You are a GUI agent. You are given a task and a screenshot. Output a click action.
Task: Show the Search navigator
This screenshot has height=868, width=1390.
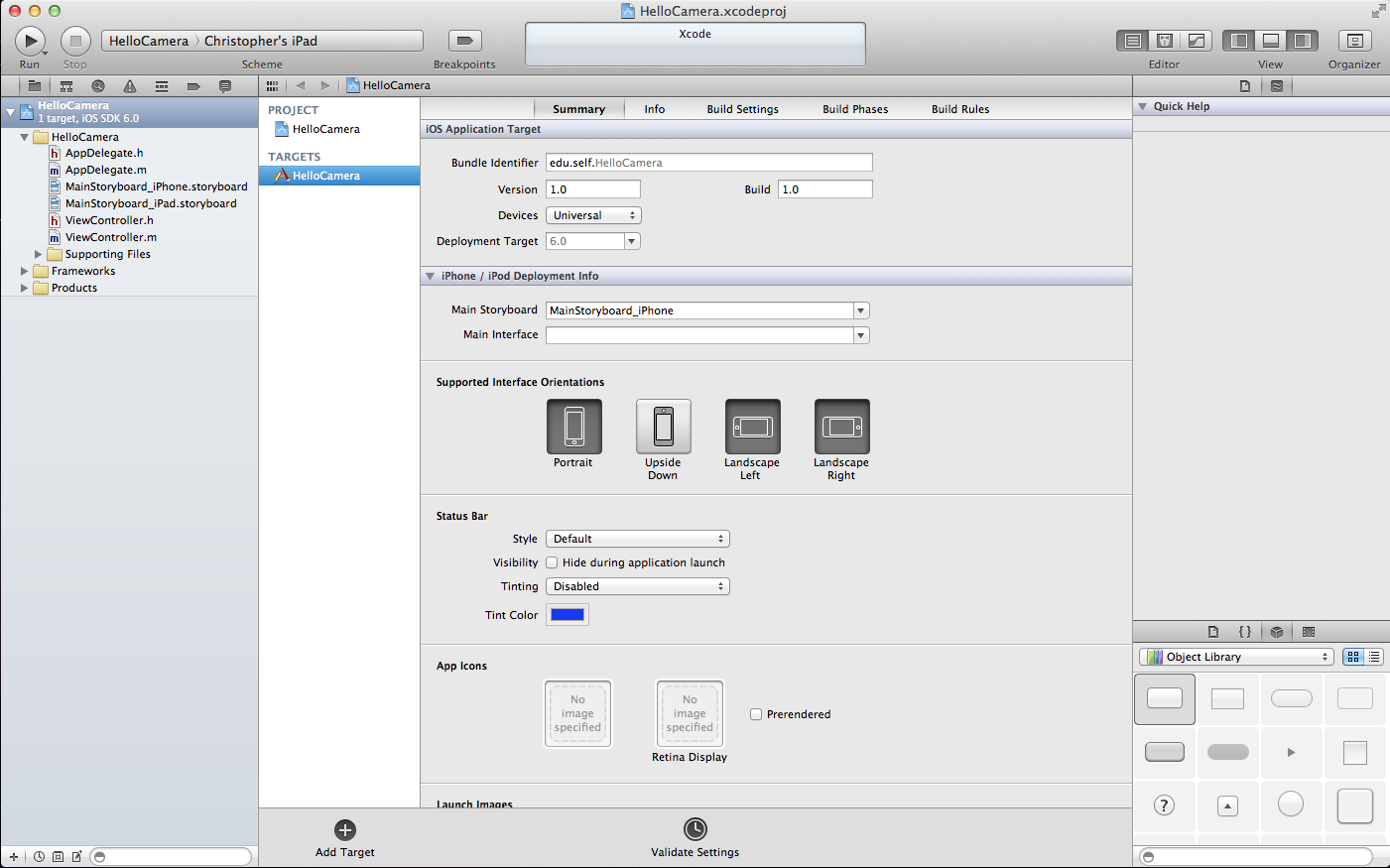(98, 86)
